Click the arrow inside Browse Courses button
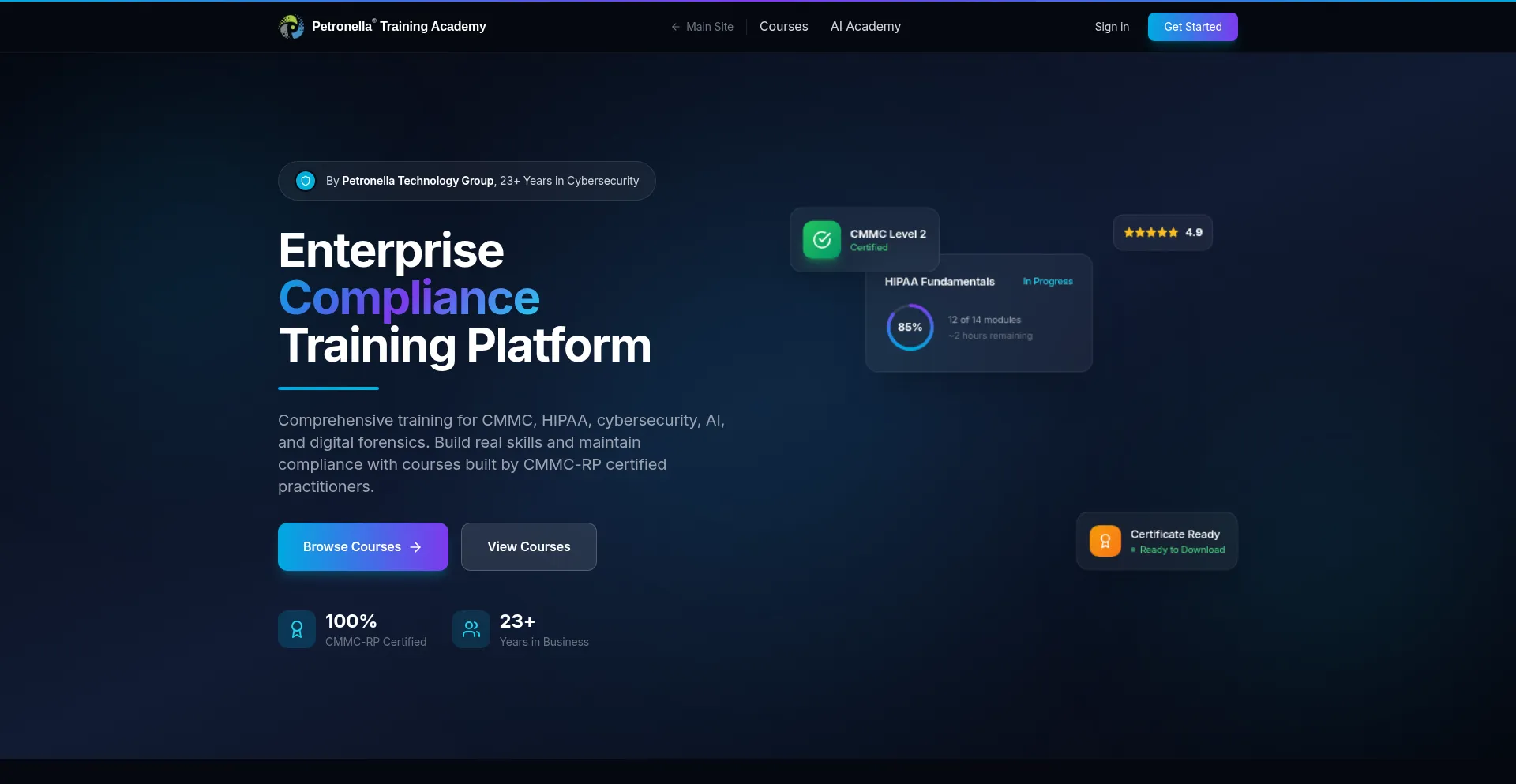 [416, 547]
